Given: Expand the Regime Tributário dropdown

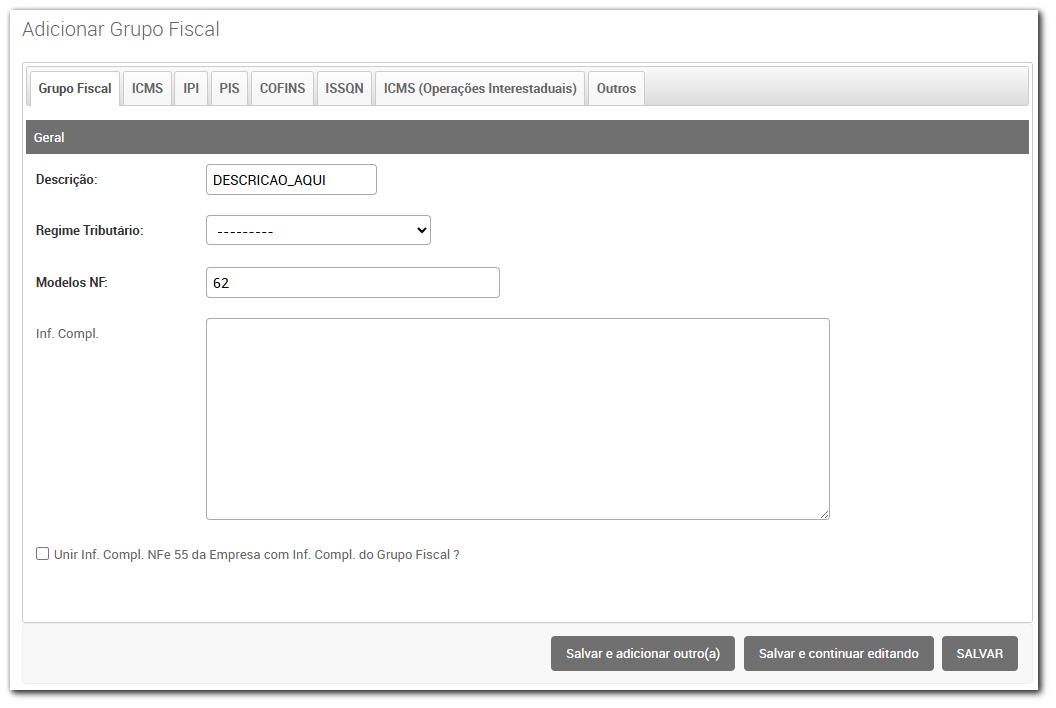Looking at the screenshot, I should click(x=318, y=230).
